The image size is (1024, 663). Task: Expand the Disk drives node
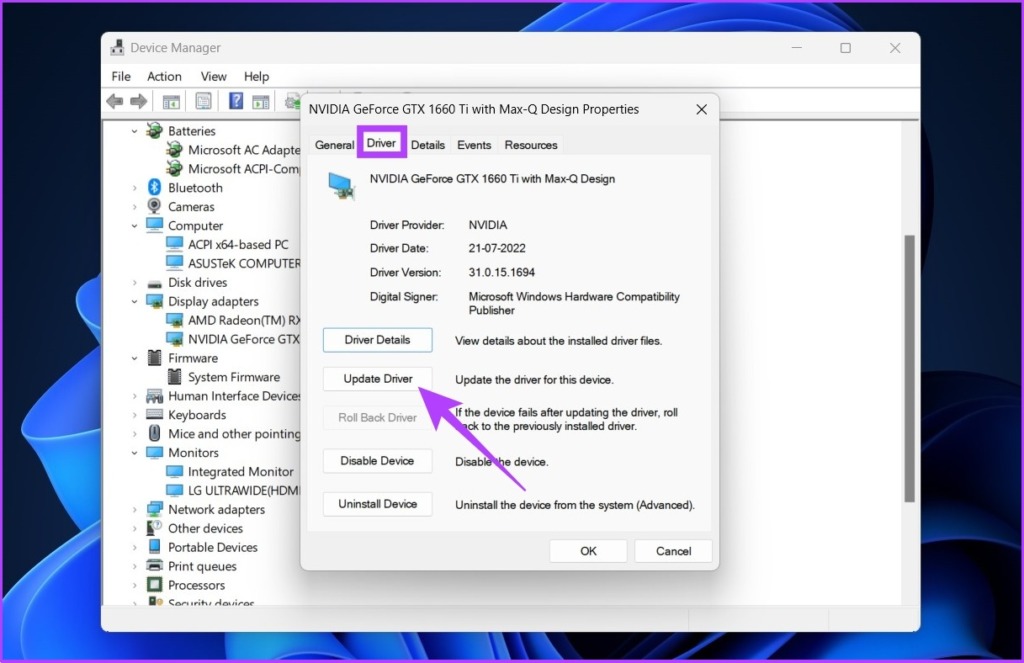[135, 283]
